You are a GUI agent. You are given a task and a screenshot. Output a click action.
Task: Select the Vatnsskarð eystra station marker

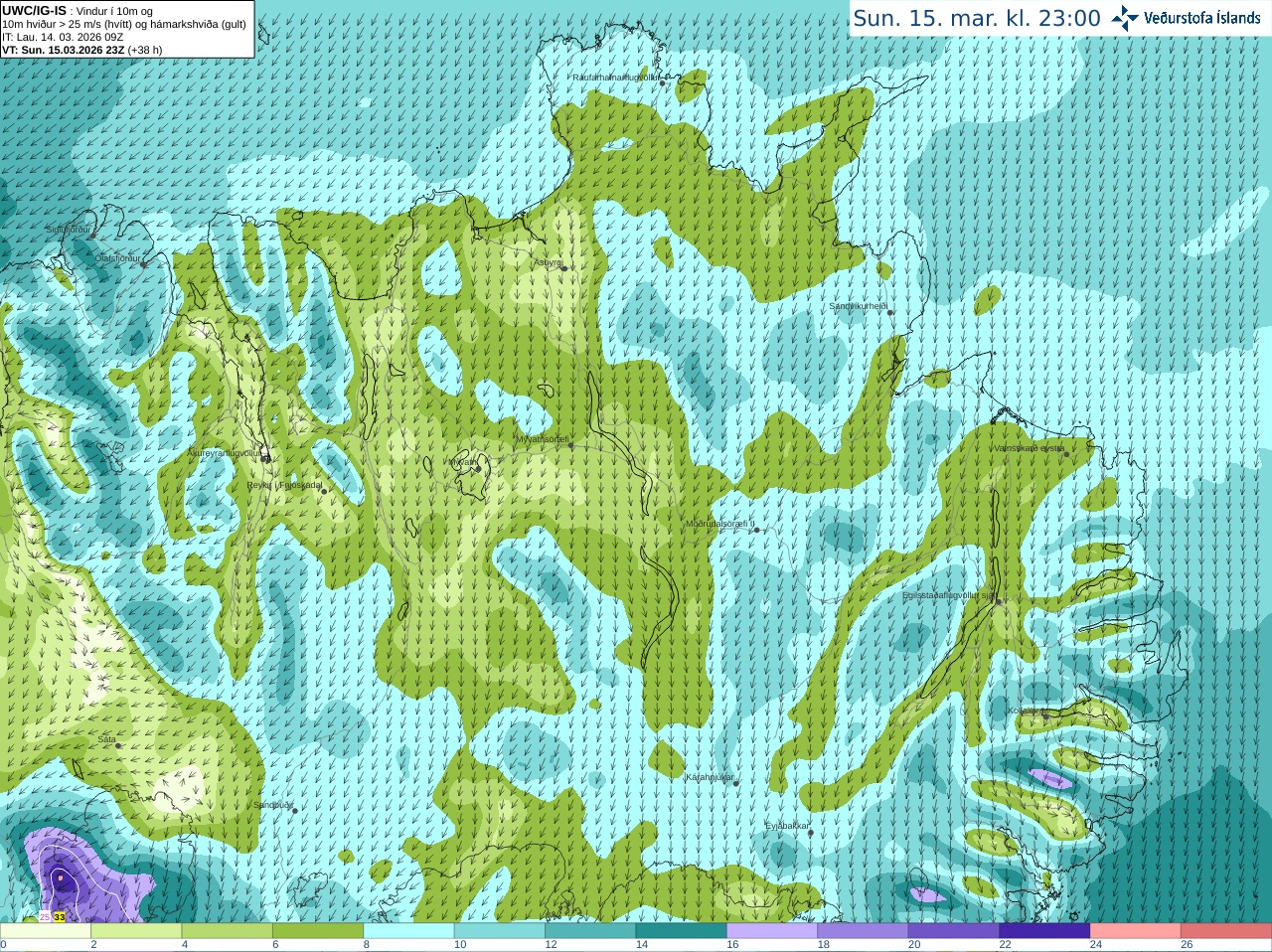pos(1067,454)
